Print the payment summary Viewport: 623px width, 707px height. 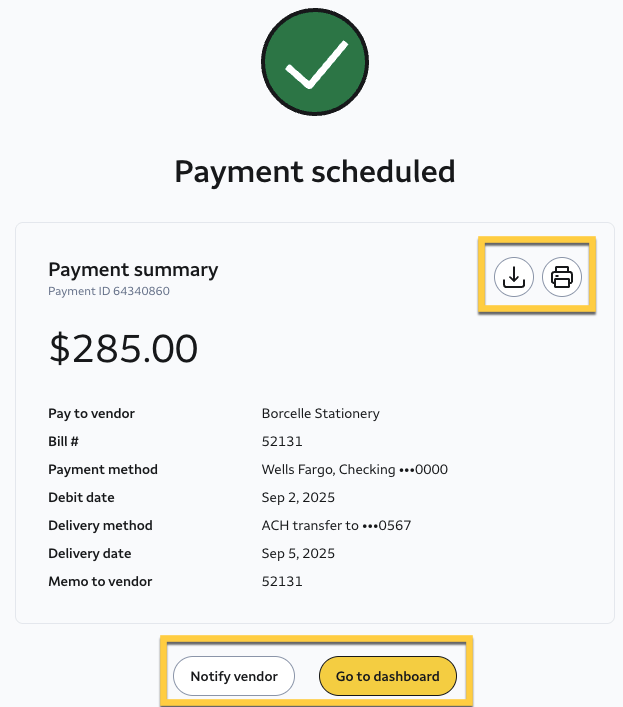point(562,277)
